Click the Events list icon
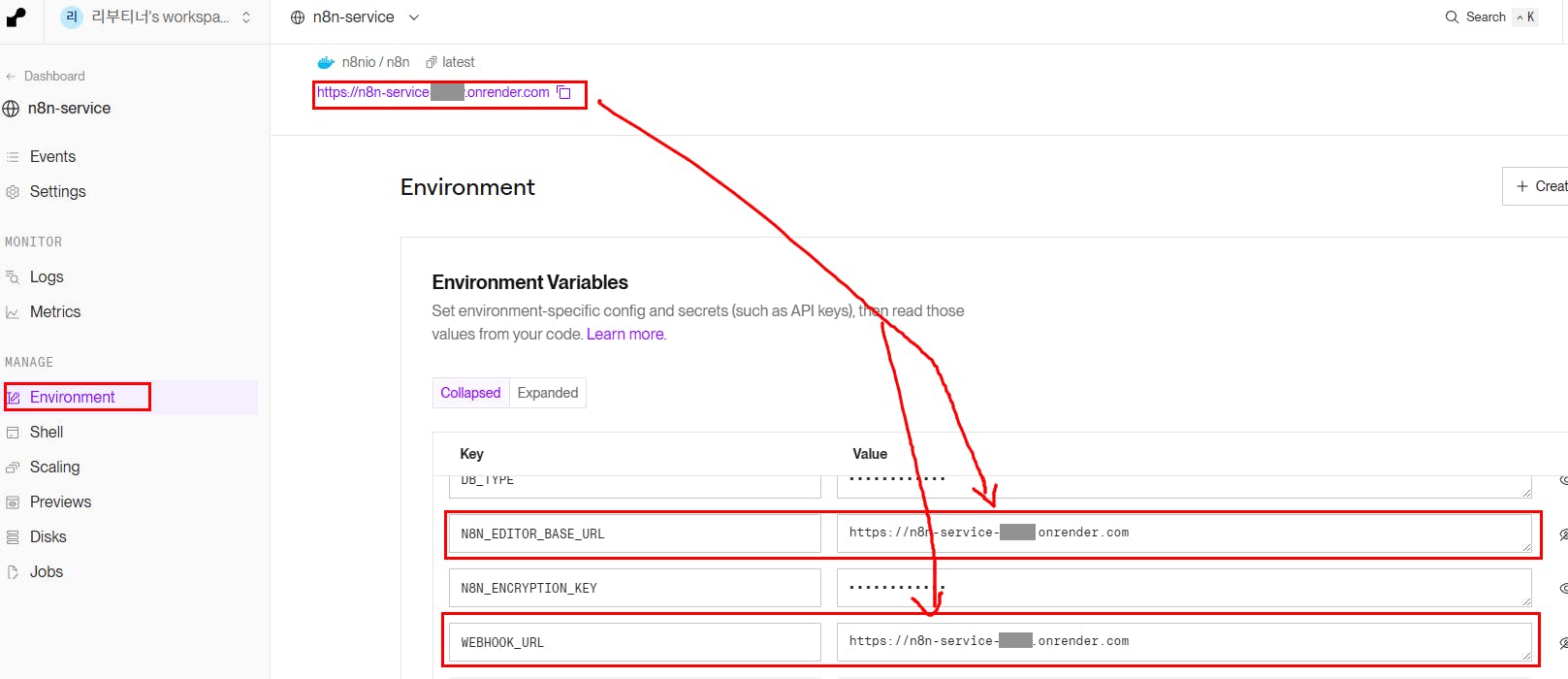This screenshot has width=1568, height=679. click(13, 156)
